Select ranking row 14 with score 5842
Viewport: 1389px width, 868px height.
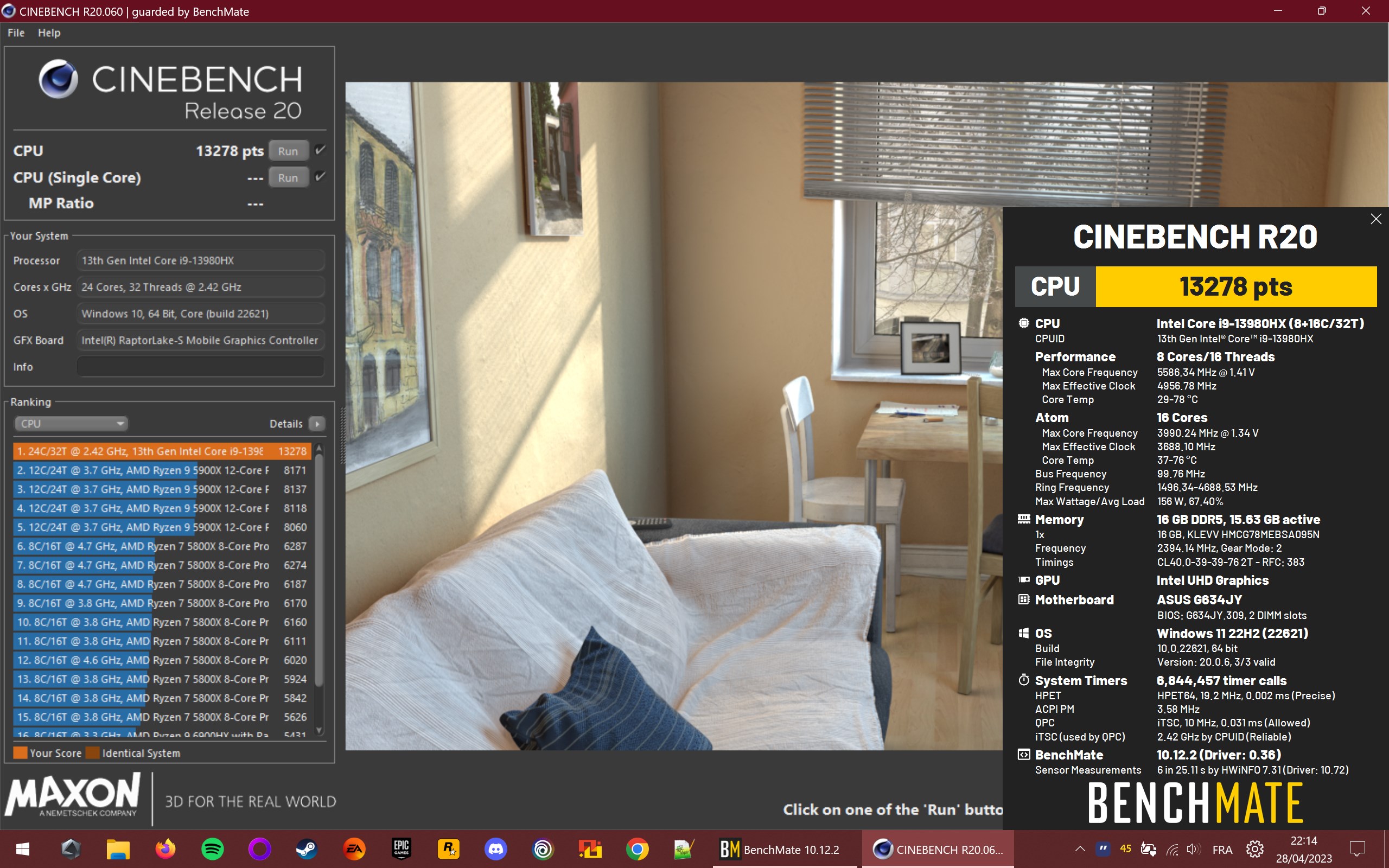tap(162, 698)
